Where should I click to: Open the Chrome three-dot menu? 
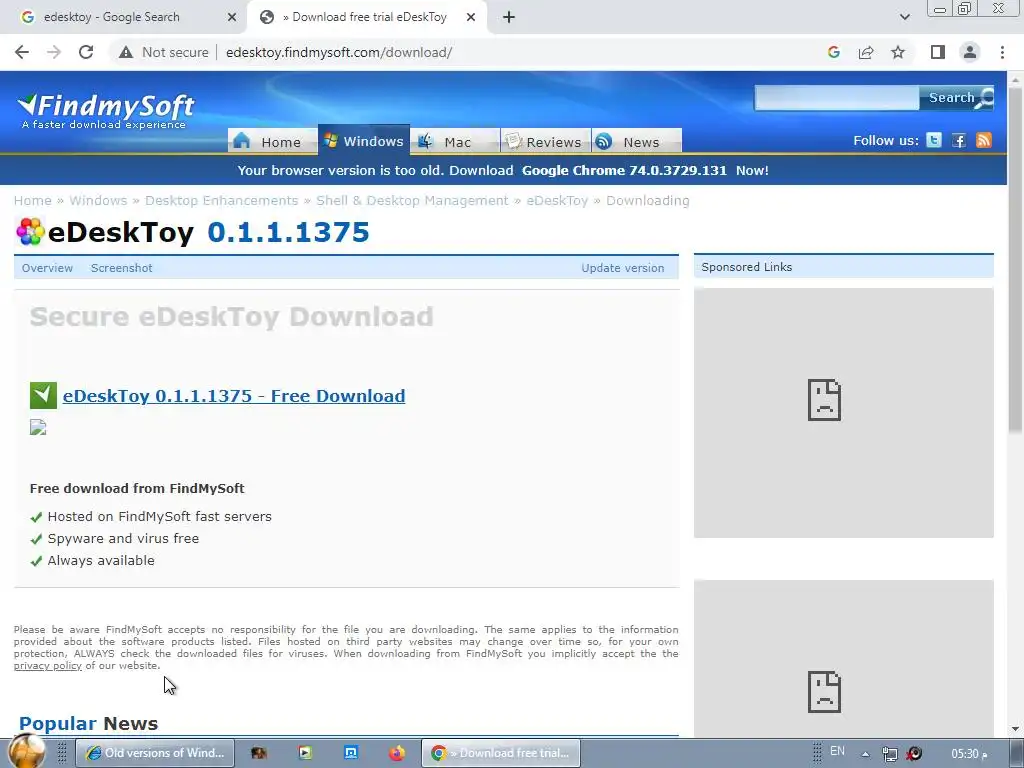(1002, 52)
